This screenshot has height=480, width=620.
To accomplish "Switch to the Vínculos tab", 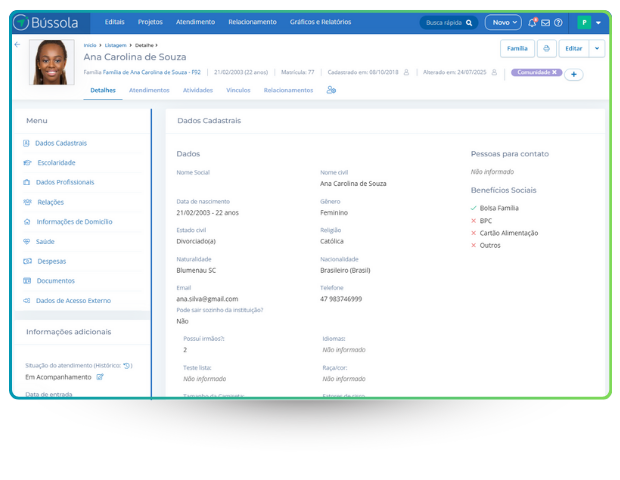I will point(238,90).
